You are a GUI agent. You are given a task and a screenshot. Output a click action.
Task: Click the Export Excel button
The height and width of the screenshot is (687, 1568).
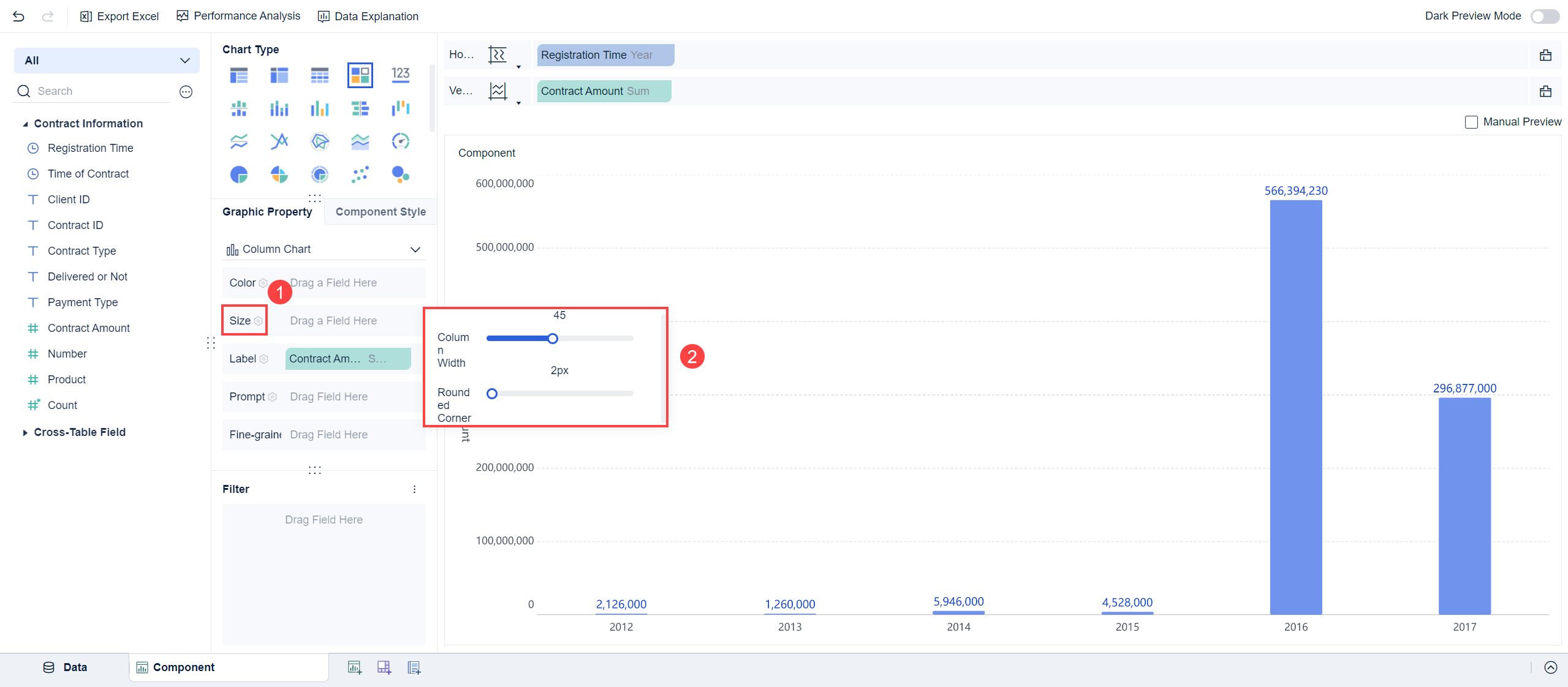119,17
